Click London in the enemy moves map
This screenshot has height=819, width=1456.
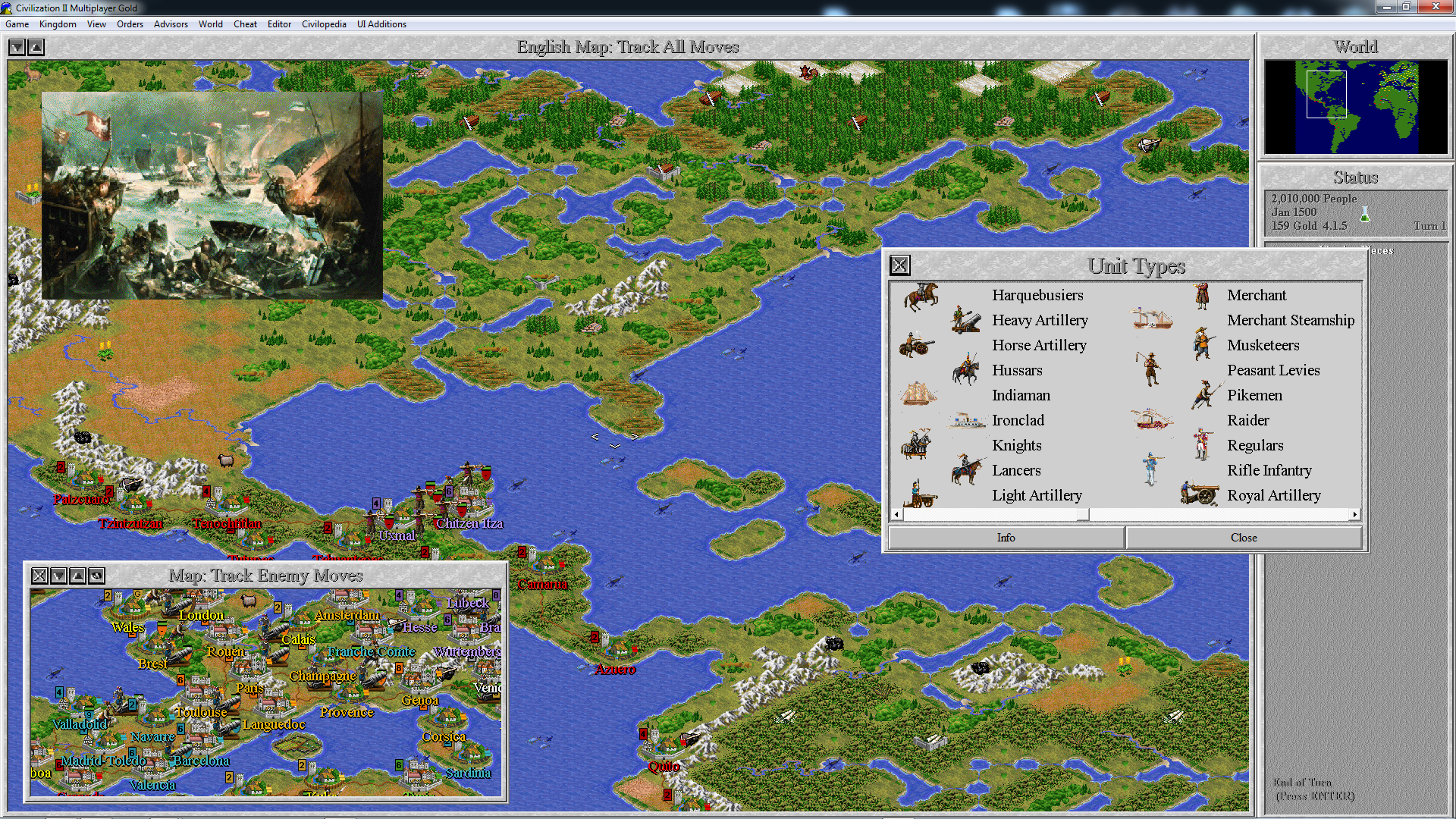pyautogui.click(x=202, y=615)
